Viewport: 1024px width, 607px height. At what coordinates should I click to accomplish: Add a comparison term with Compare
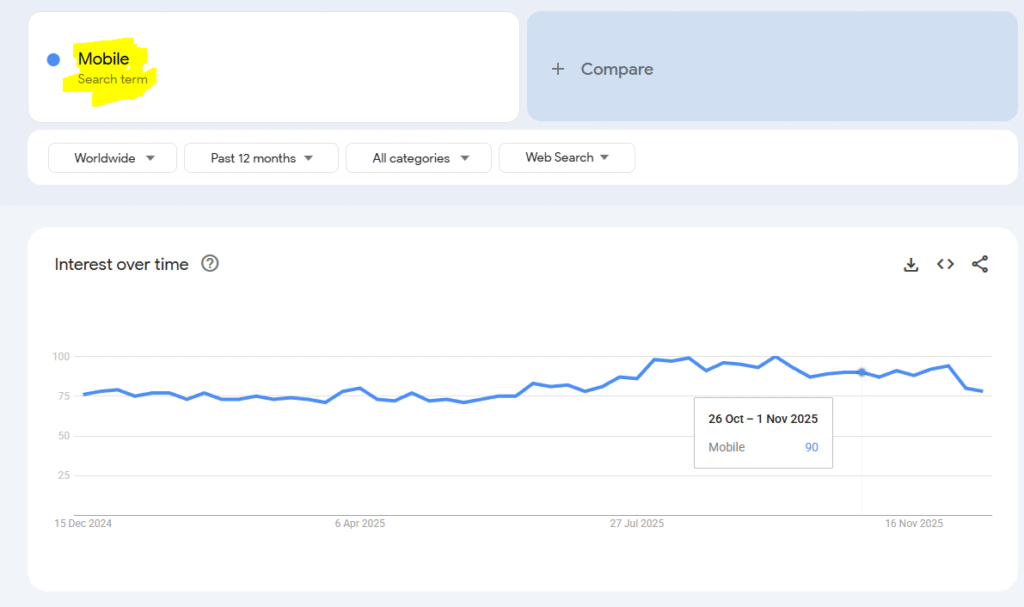(616, 69)
